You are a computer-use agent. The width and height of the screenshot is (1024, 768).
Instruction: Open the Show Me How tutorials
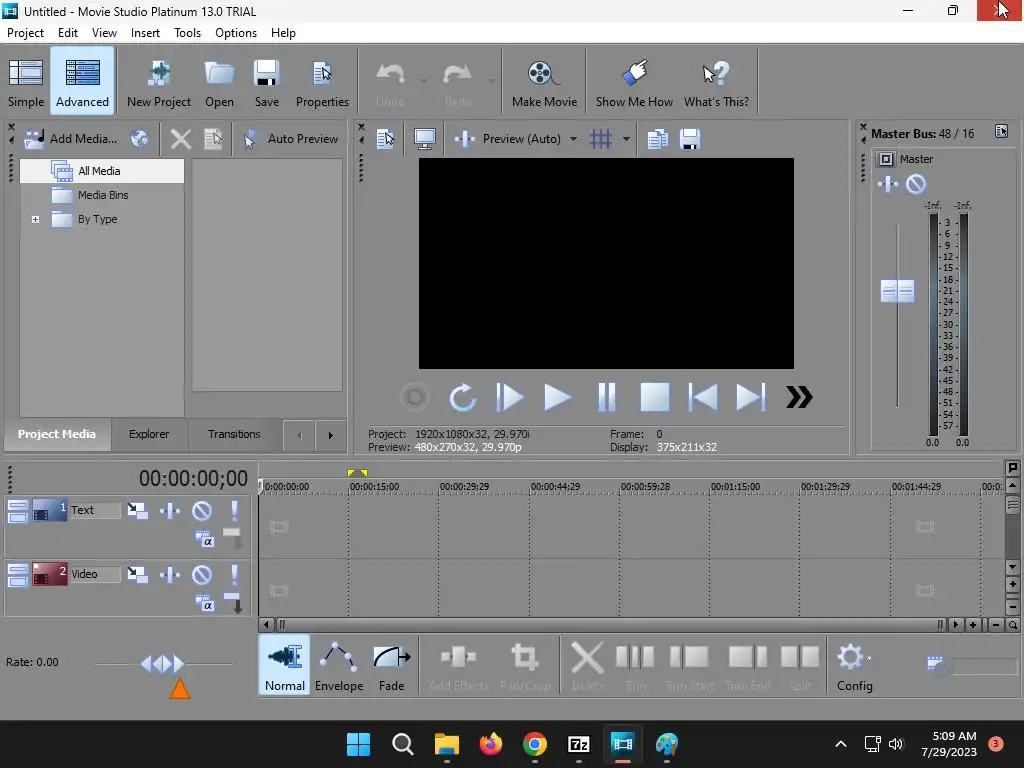[x=633, y=82]
